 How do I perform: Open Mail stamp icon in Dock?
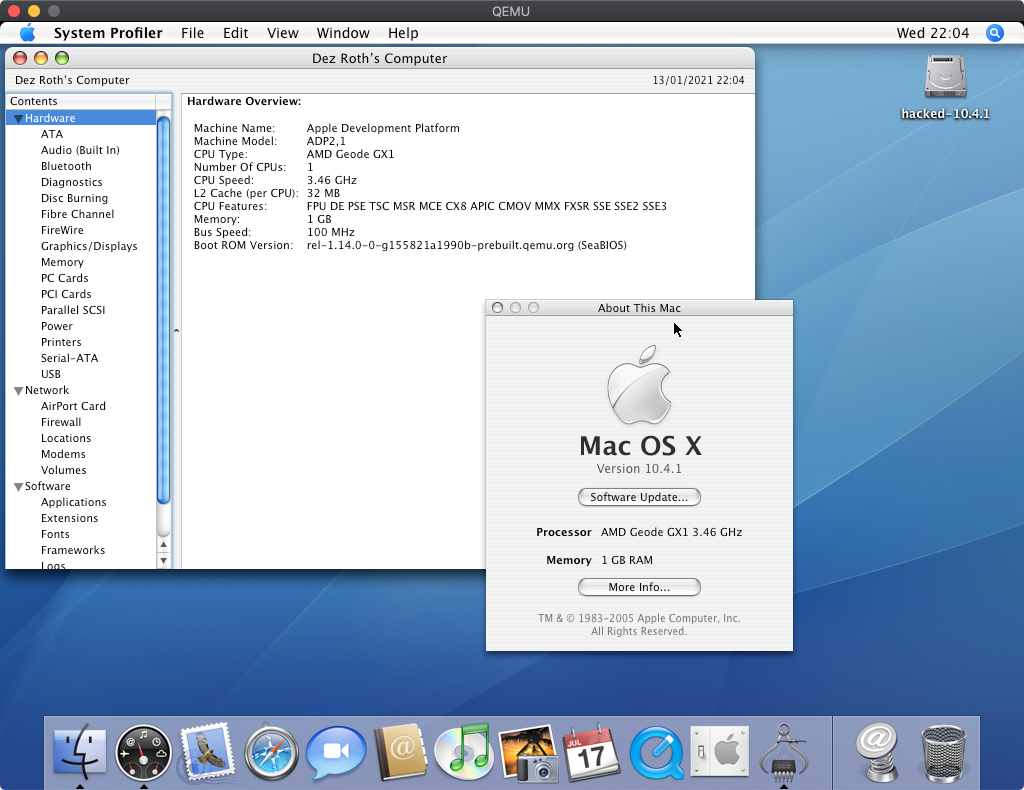[207, 752]
